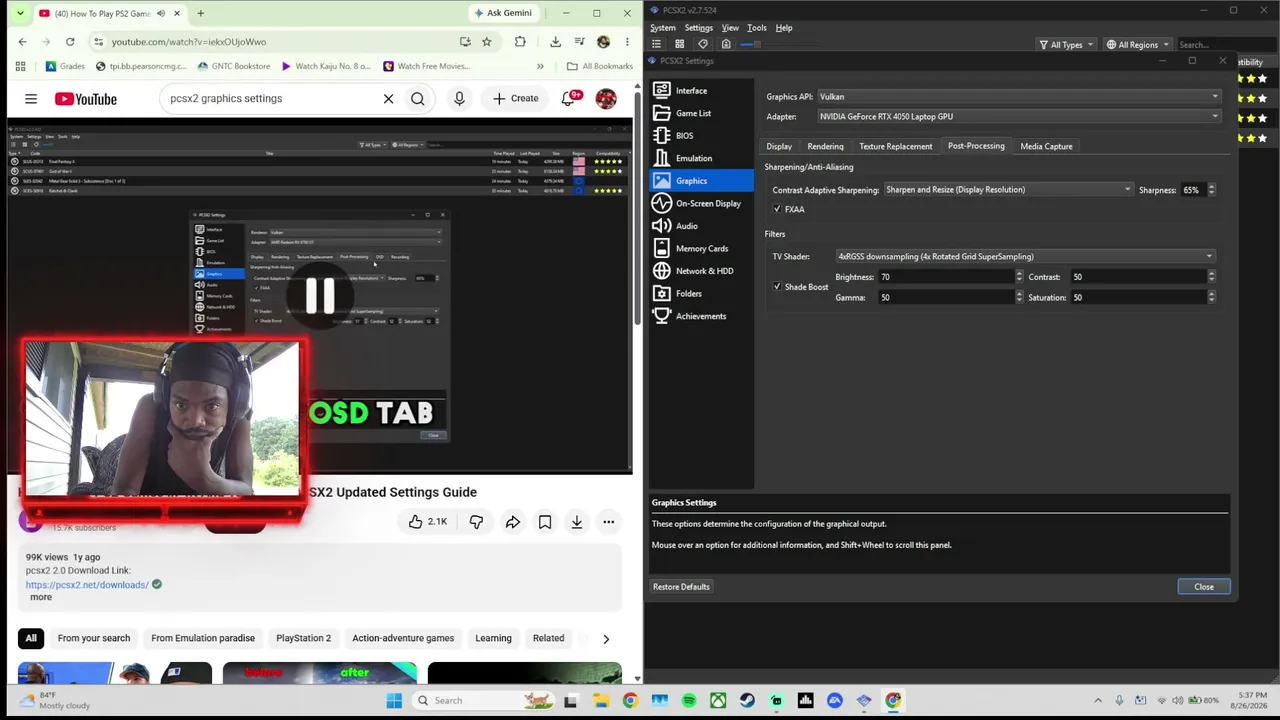Open the Contrast Adaptive Sharpening dropdown
Image resolution: width=1280 pixels, height=720 pixels.
point(1008,190)
